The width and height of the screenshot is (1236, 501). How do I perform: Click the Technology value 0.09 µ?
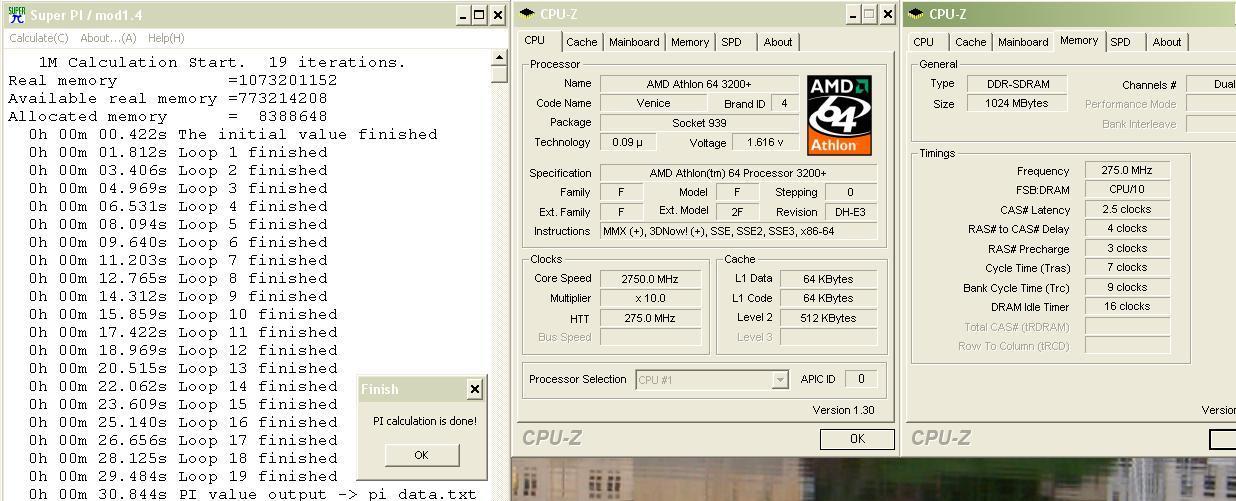pyautogui.click(x=628, y=142)
